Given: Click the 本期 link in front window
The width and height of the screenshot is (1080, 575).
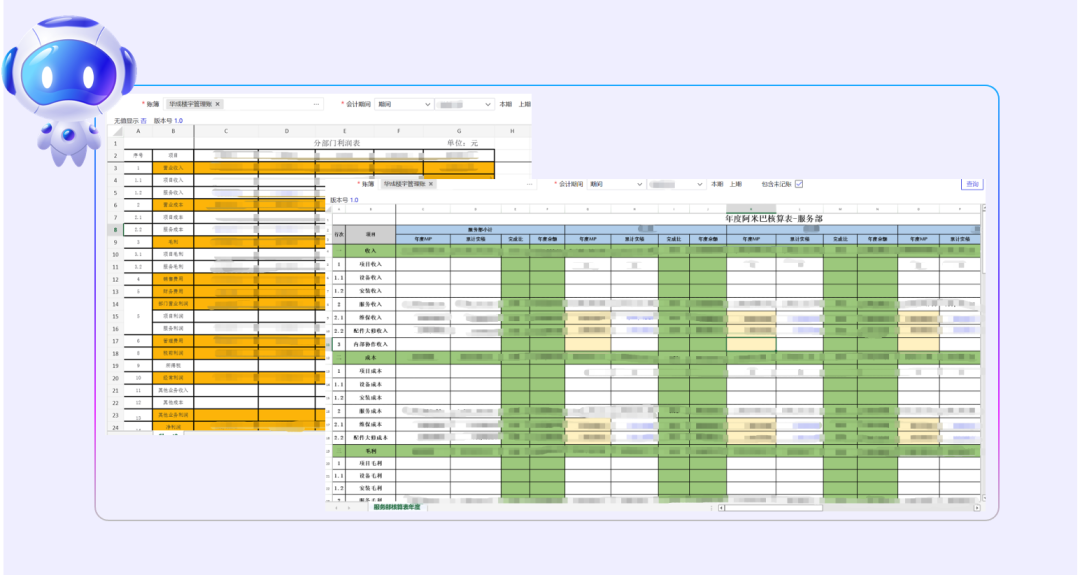Looking at the screenshot, I should pos(717,184).
